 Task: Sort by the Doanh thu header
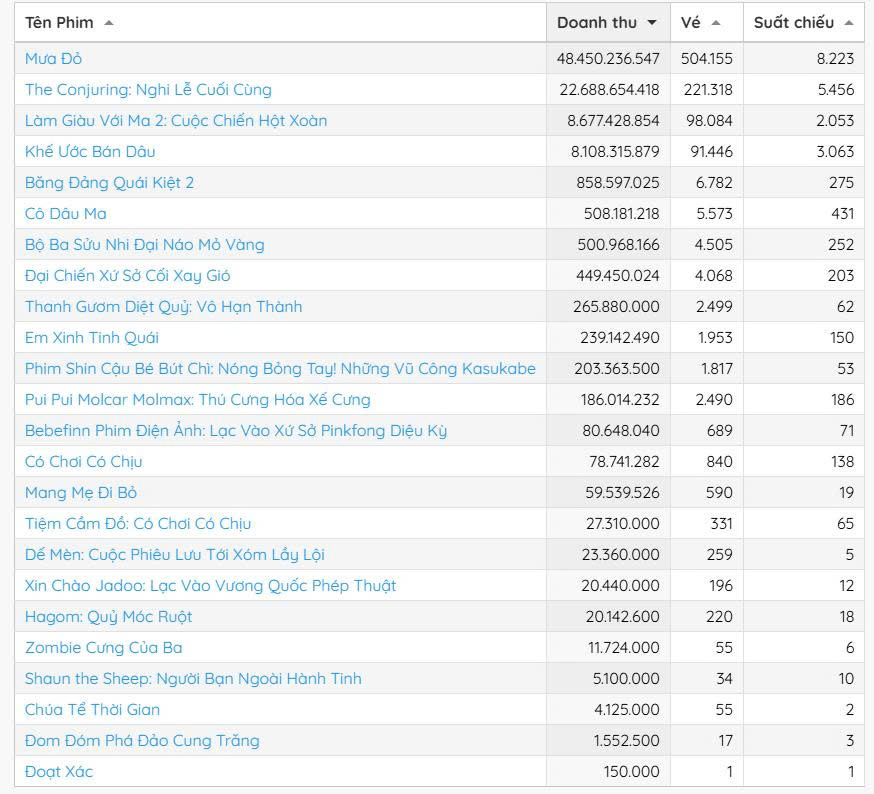pos(597,23)
